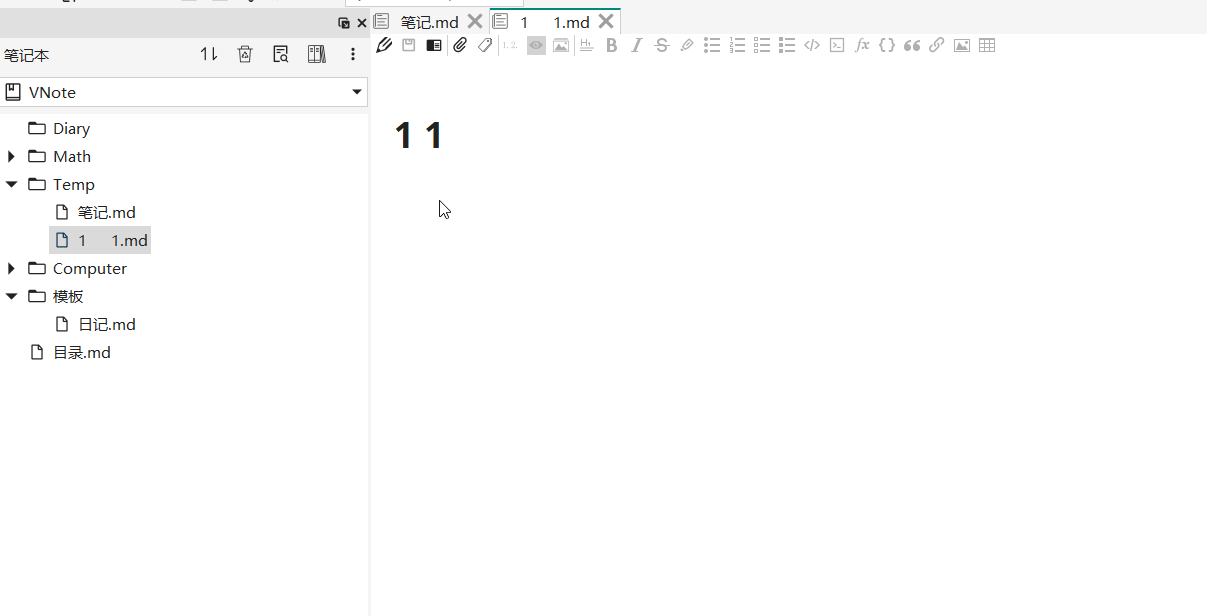This screenshot has width=1207, height=616.
Task: Close the '1 1.md' tab
Action: click(606, 22)
